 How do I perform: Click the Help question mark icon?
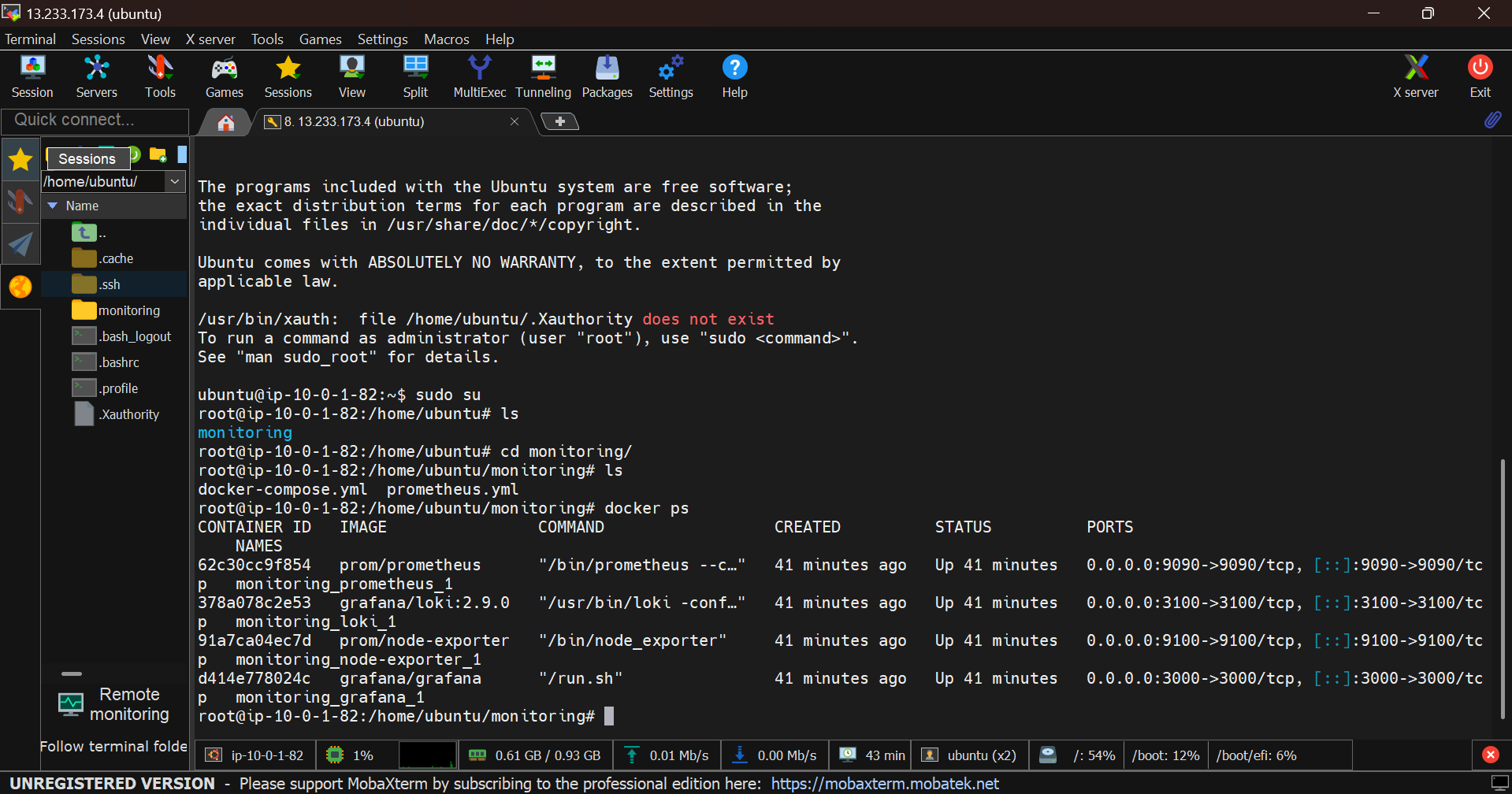point(734,76)
